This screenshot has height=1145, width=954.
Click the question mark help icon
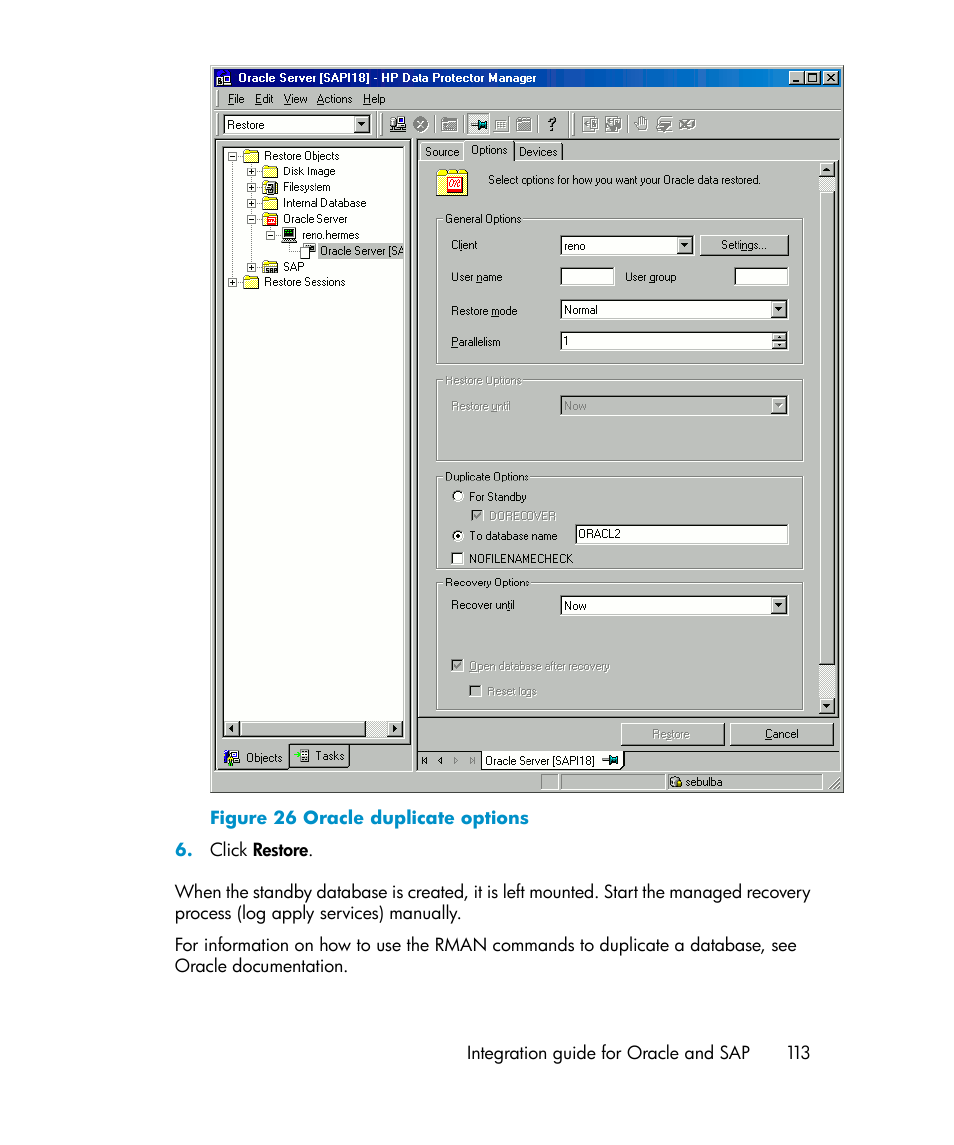tap(552, 125)
